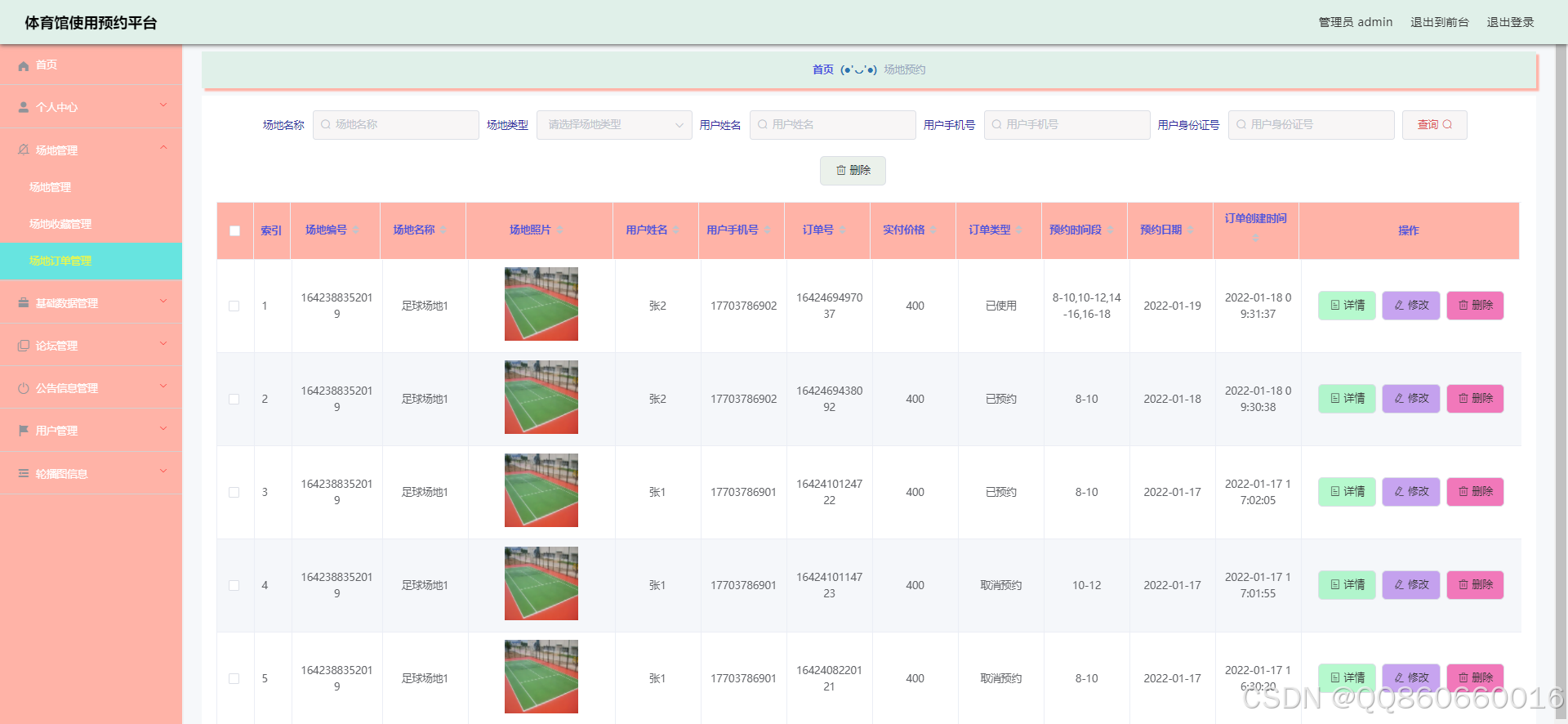The image size is (1568, 724).
Task: Click 退出登录 in top bar
Action: click(1510, 22)
